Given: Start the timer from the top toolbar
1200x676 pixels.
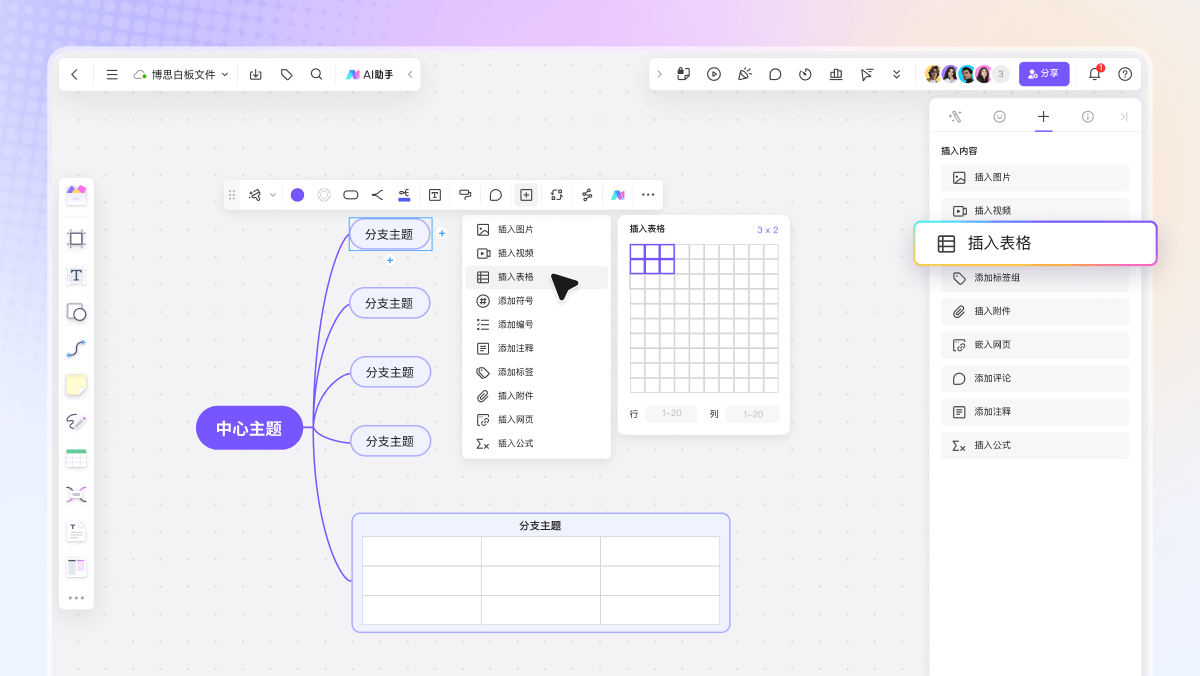Looking at the screenshot, I should point(805,74).
